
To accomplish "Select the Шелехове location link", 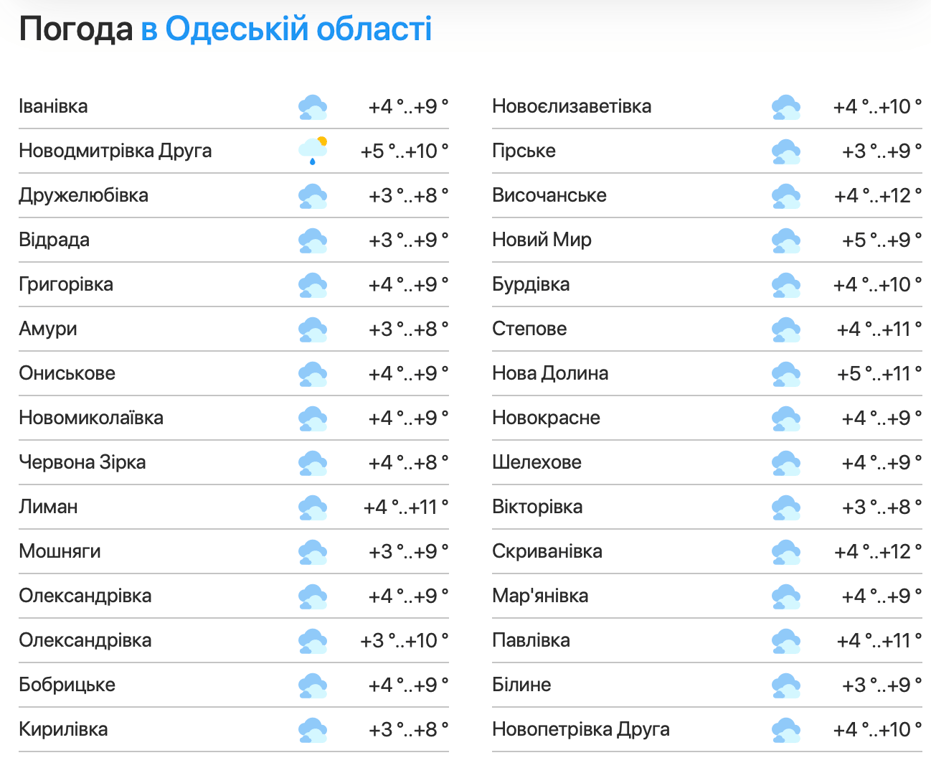I will click(x=536, y=462).
